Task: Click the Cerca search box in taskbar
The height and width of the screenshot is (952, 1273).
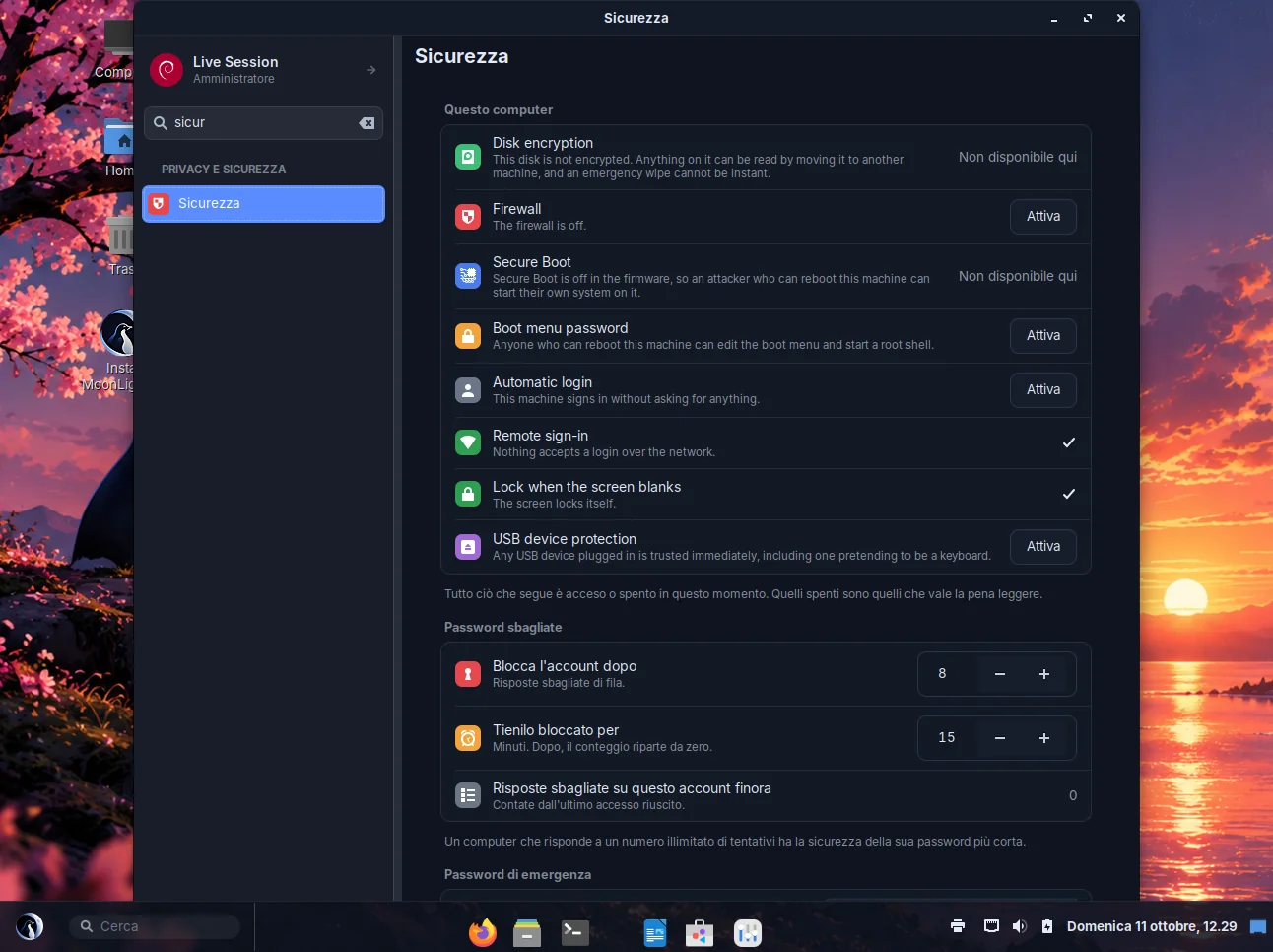Action: point(155,926)
